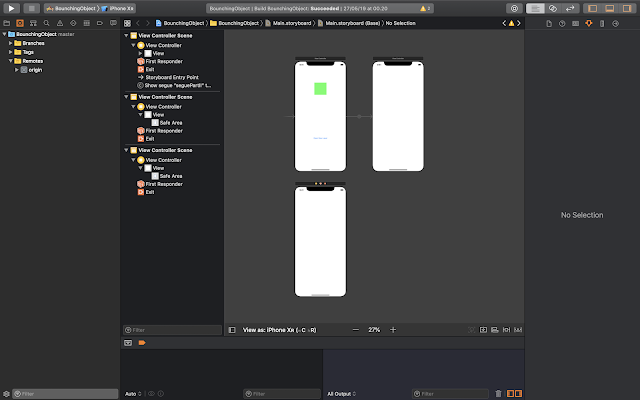
Task: Open the file inspector tab
Action: [x=549, y=24]
